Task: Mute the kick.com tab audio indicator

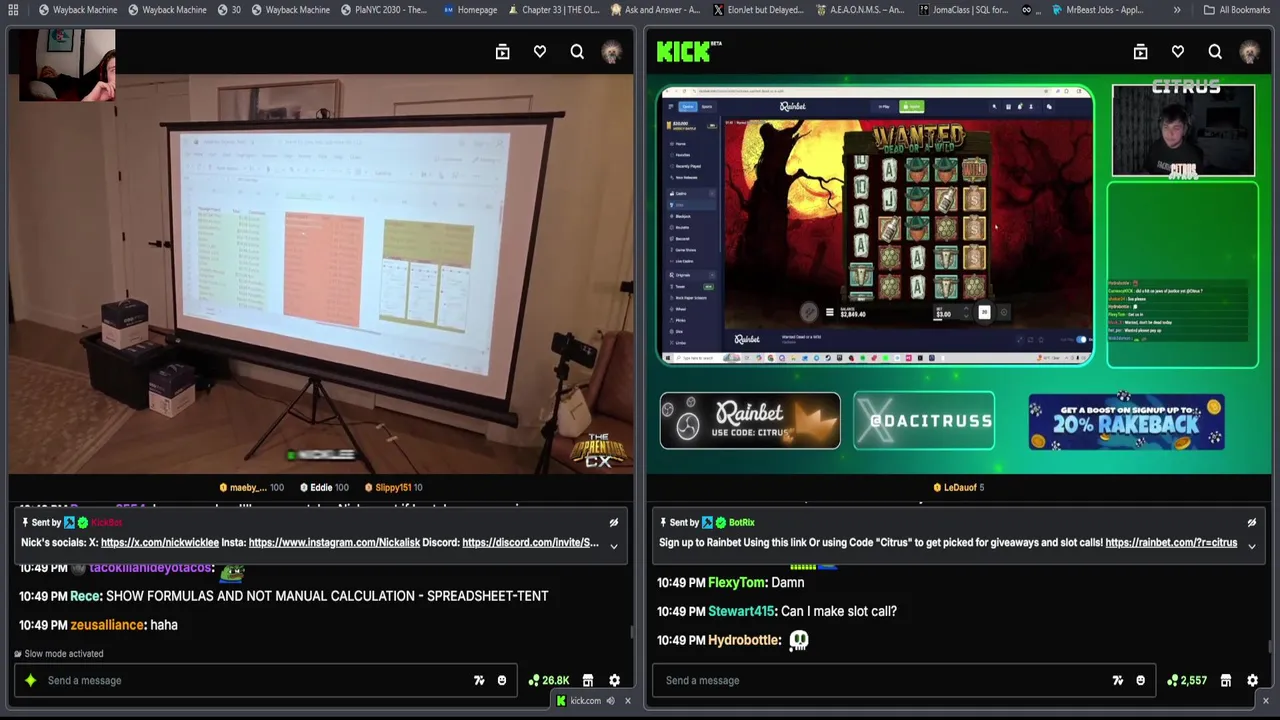Action: (x=610, y=701)
